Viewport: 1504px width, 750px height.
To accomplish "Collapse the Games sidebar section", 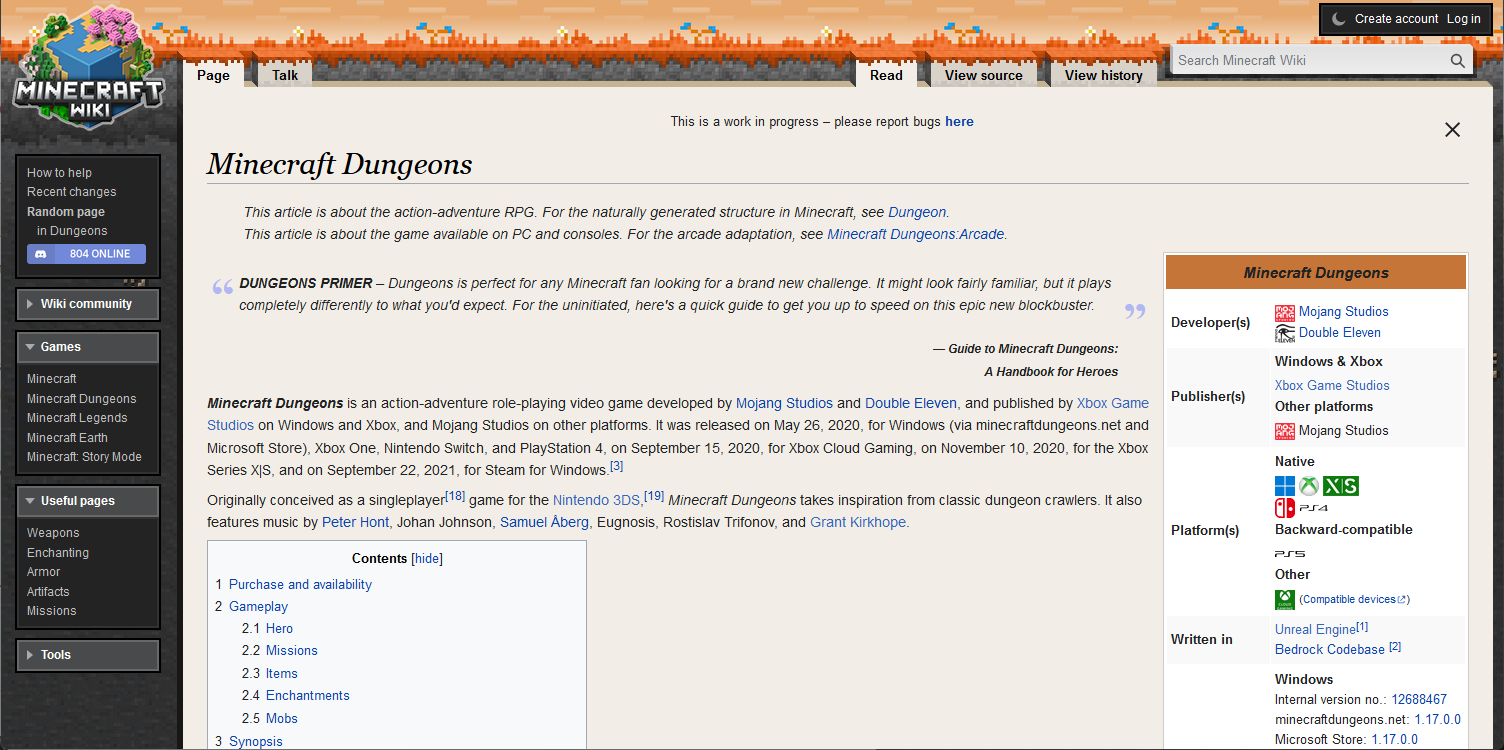I will (88, 347).
